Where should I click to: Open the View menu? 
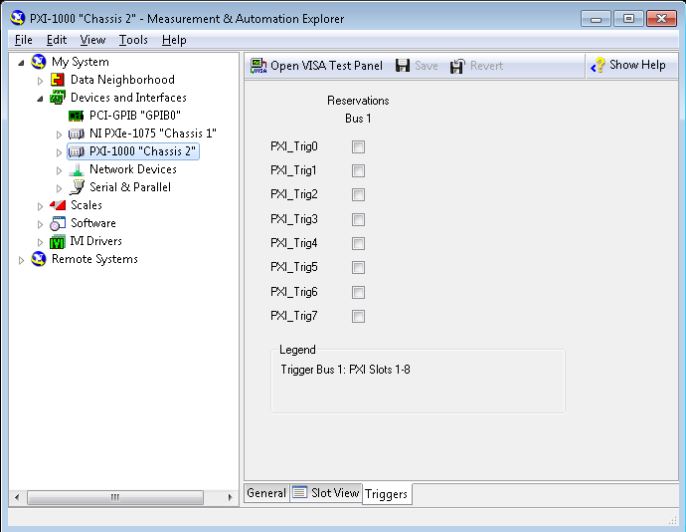93,40
